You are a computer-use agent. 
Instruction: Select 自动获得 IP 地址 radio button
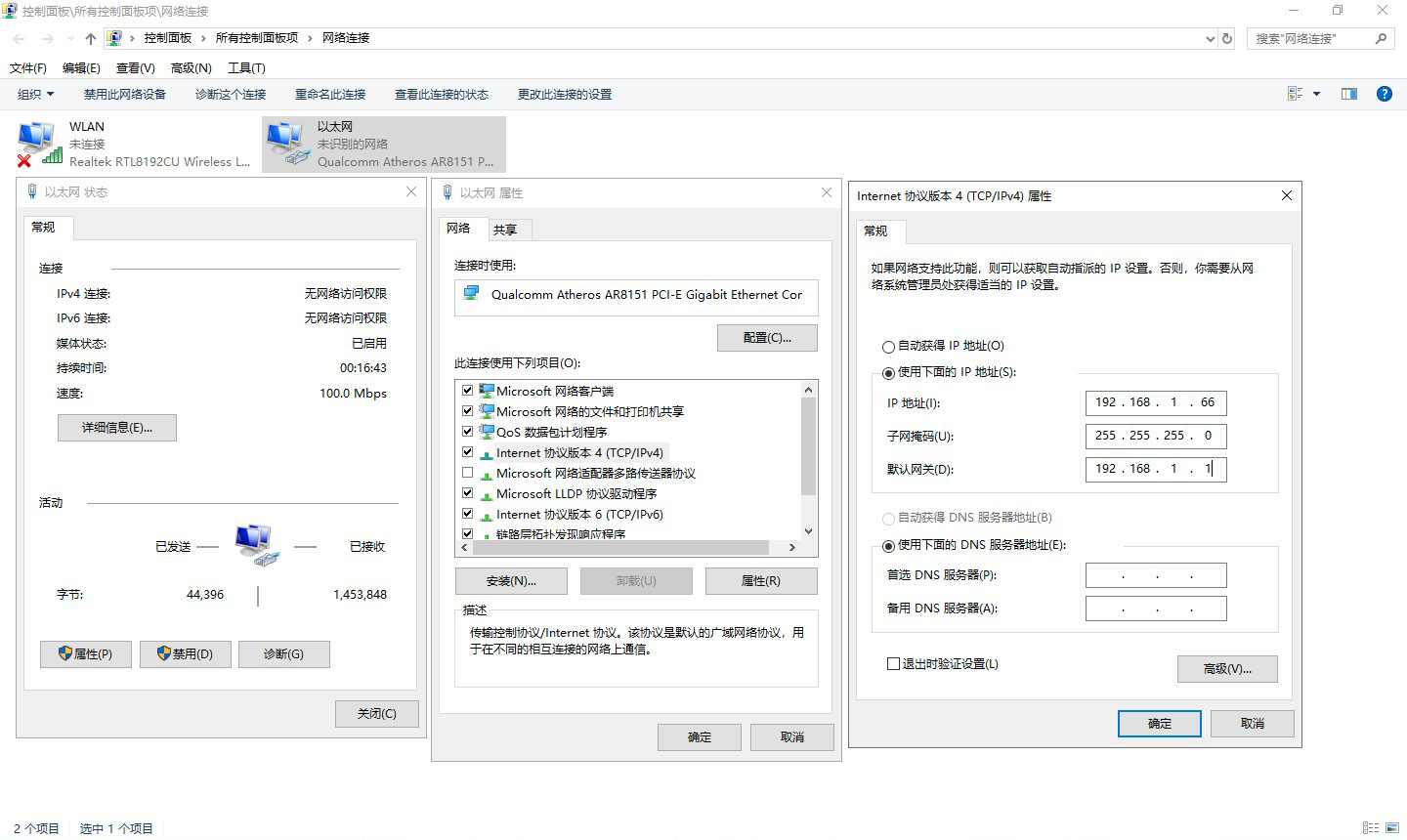tap(888, 347)
